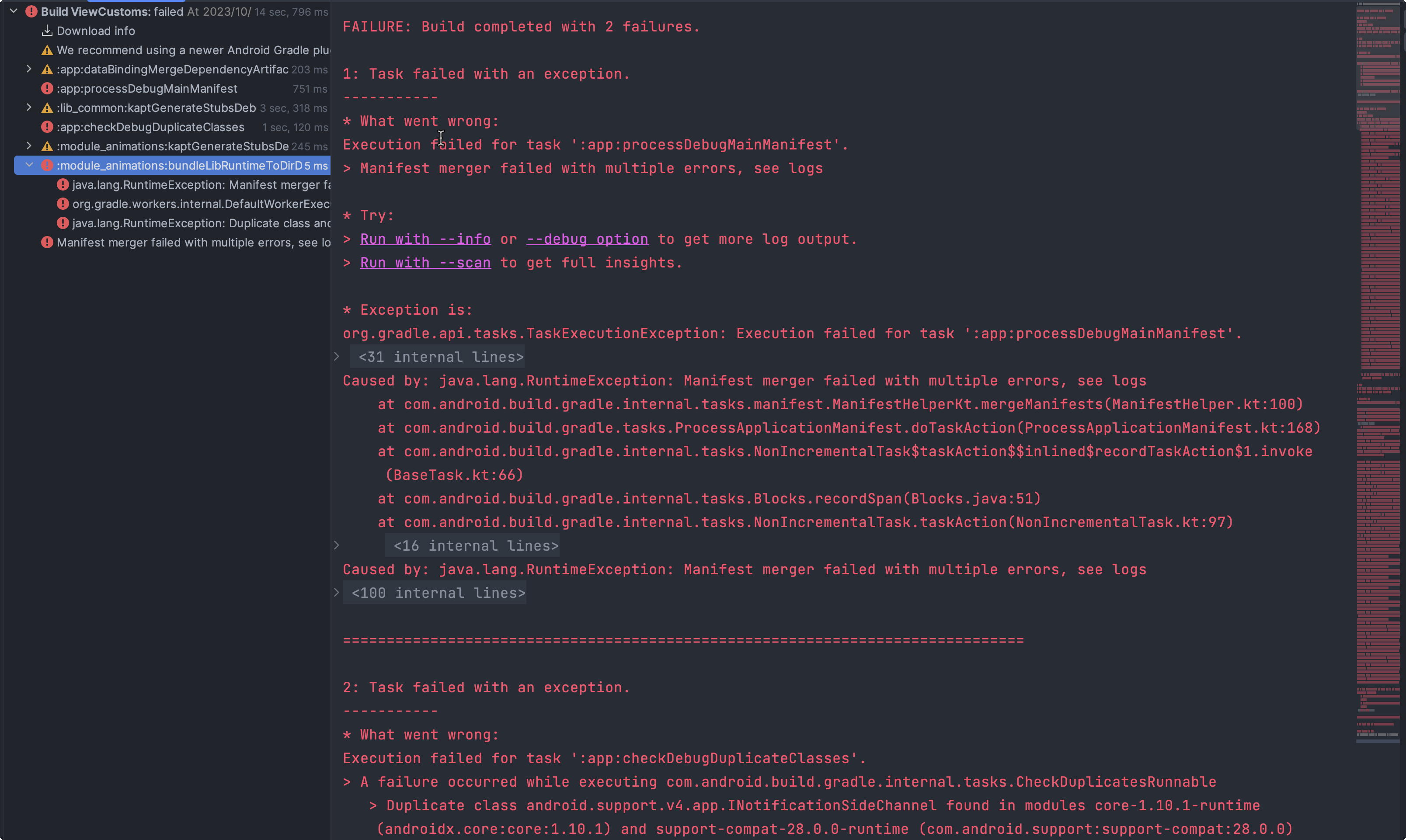Open the --debug option link
This screenshot has width=1406, height=840.
pos(587,240)
